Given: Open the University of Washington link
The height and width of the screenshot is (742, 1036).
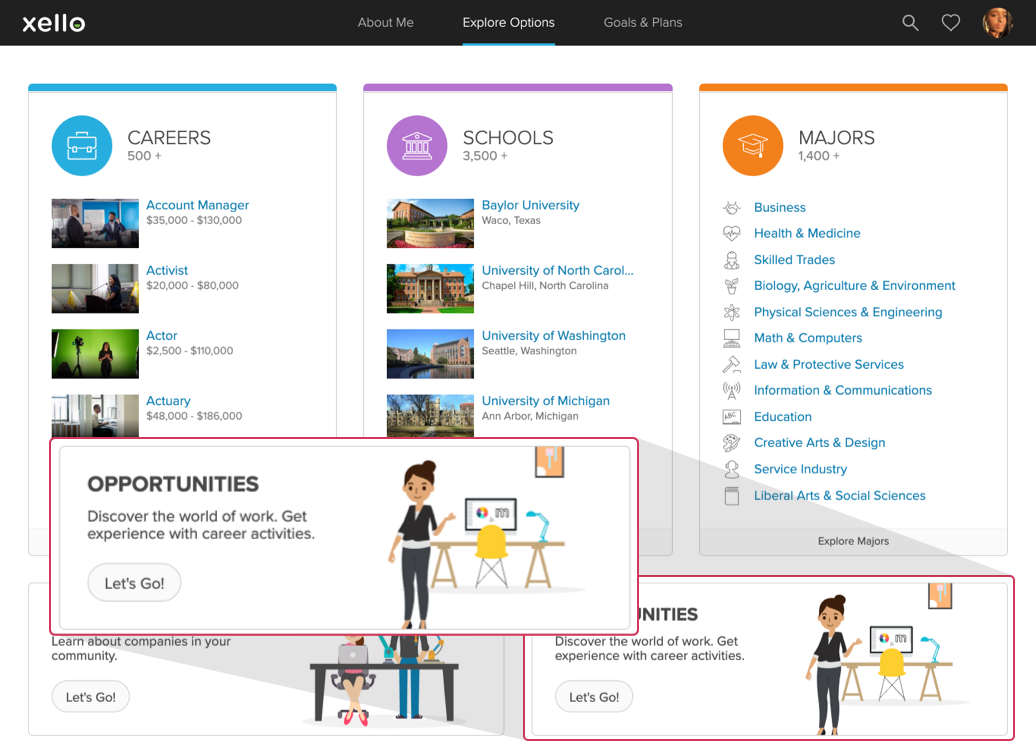Looking at the screenshot, I should pyautogui.click(x=554, y=336).
